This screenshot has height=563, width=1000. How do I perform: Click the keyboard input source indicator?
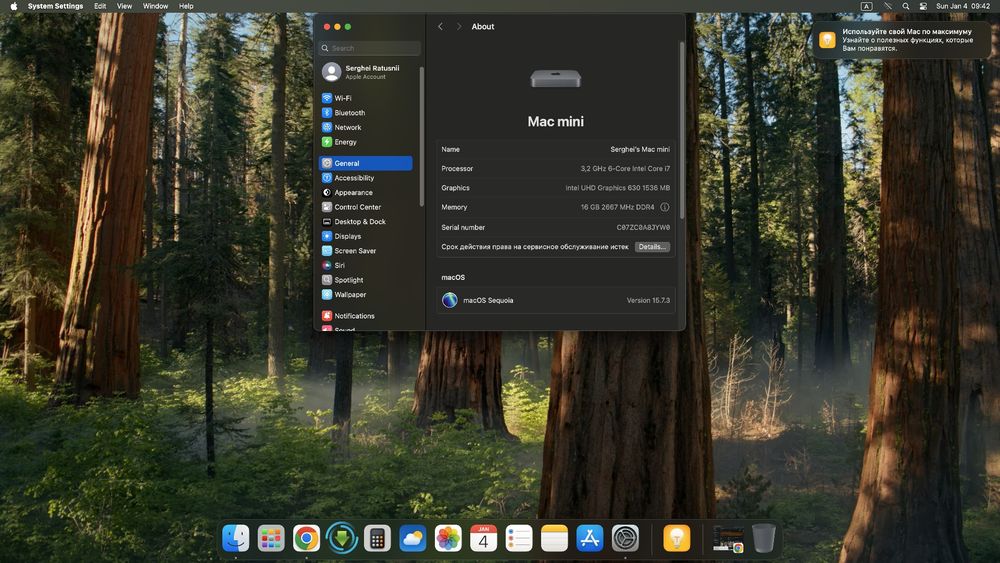pos(866,6)
